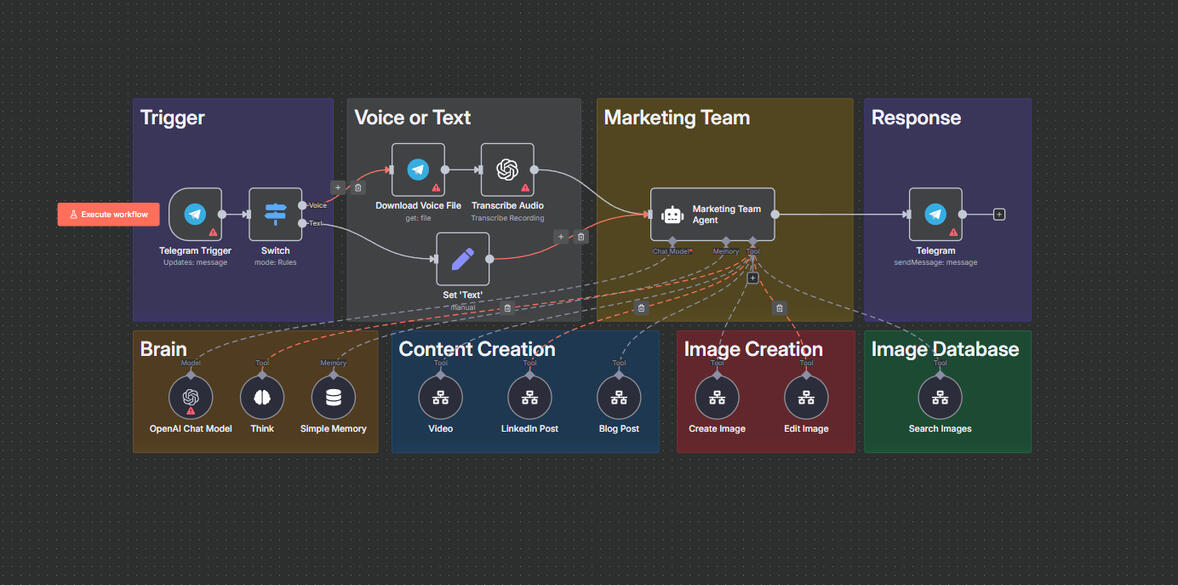Select the Blog Post tool node
The width and height of the screenshot is (1178, 585).
(617, 398)
